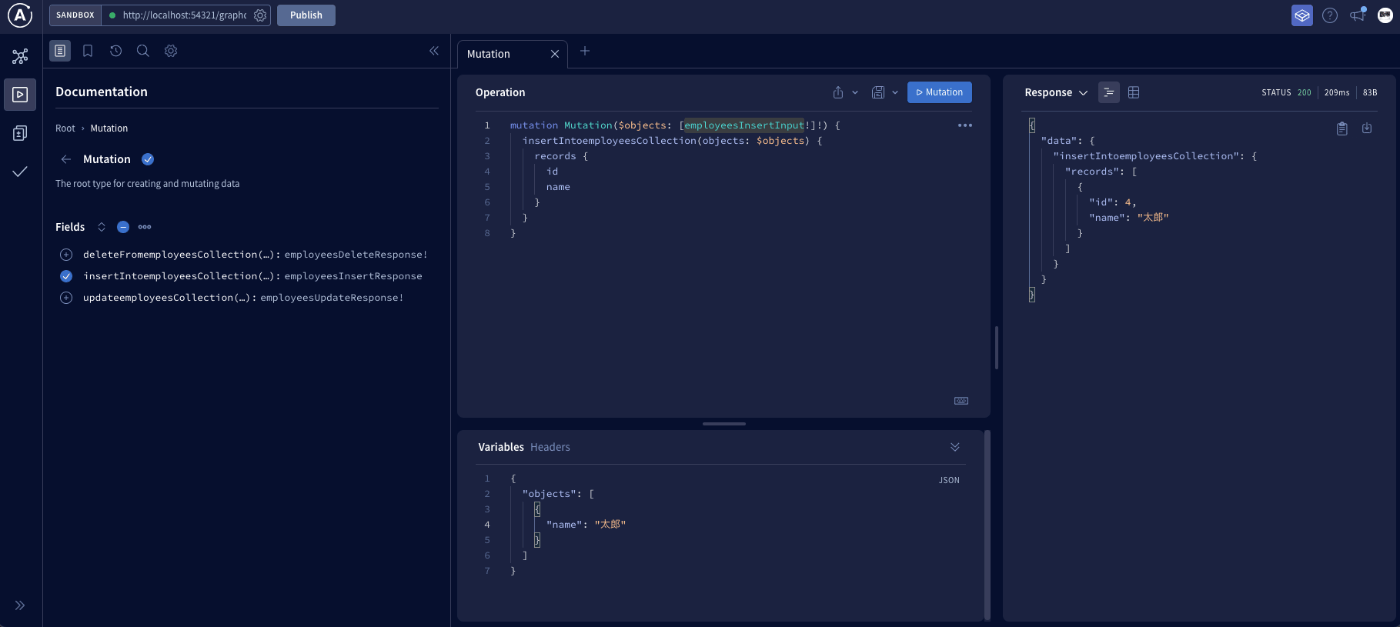Open connection settings gear next to the URL
1400x627 pixels.
(x=260, y=15)
